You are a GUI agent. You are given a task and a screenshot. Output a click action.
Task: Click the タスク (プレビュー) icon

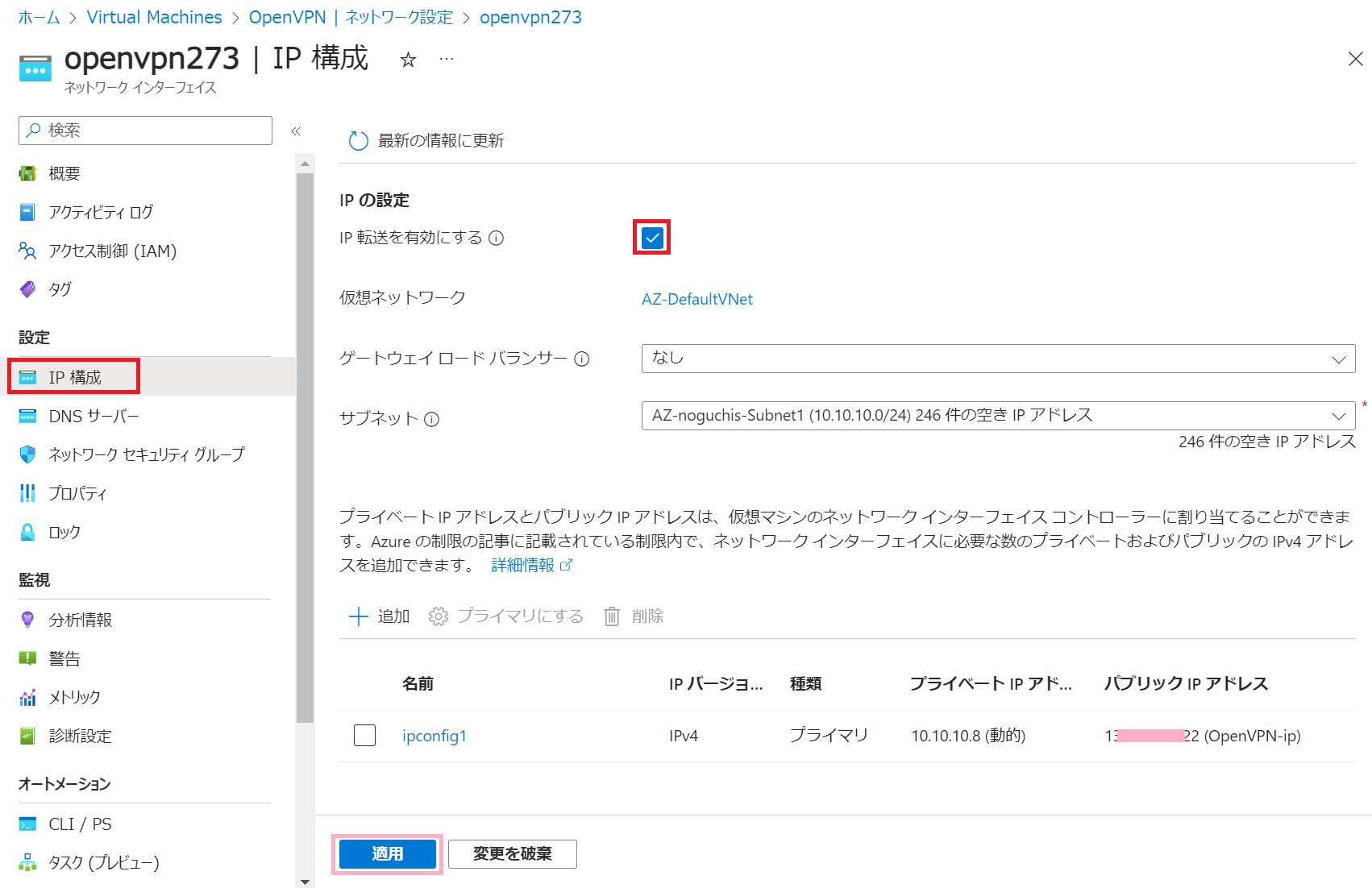pyautogui.click(x=27, y=862)
